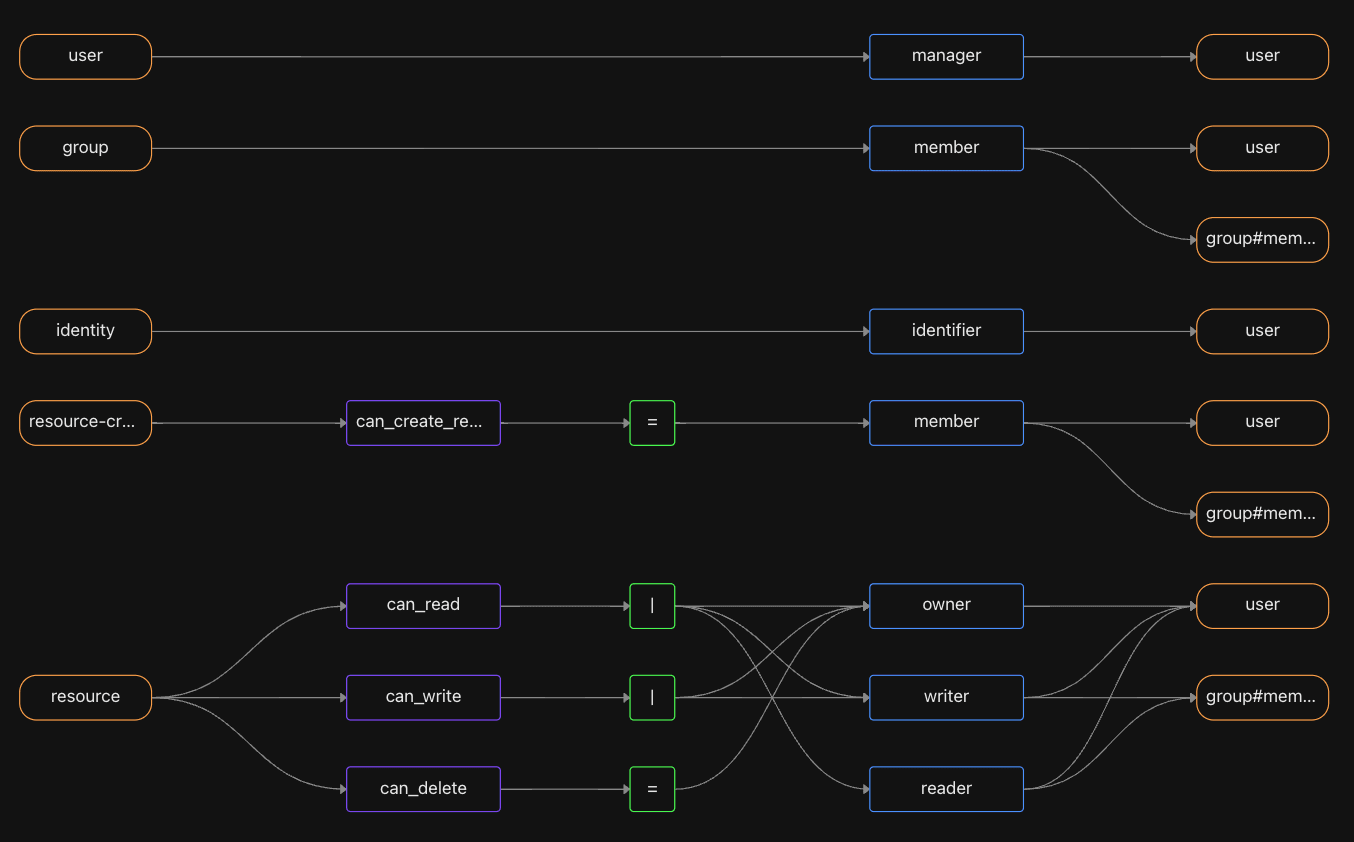Click the equals operator after can_delete
1354x842 pixels.
(x=652, y=789)
